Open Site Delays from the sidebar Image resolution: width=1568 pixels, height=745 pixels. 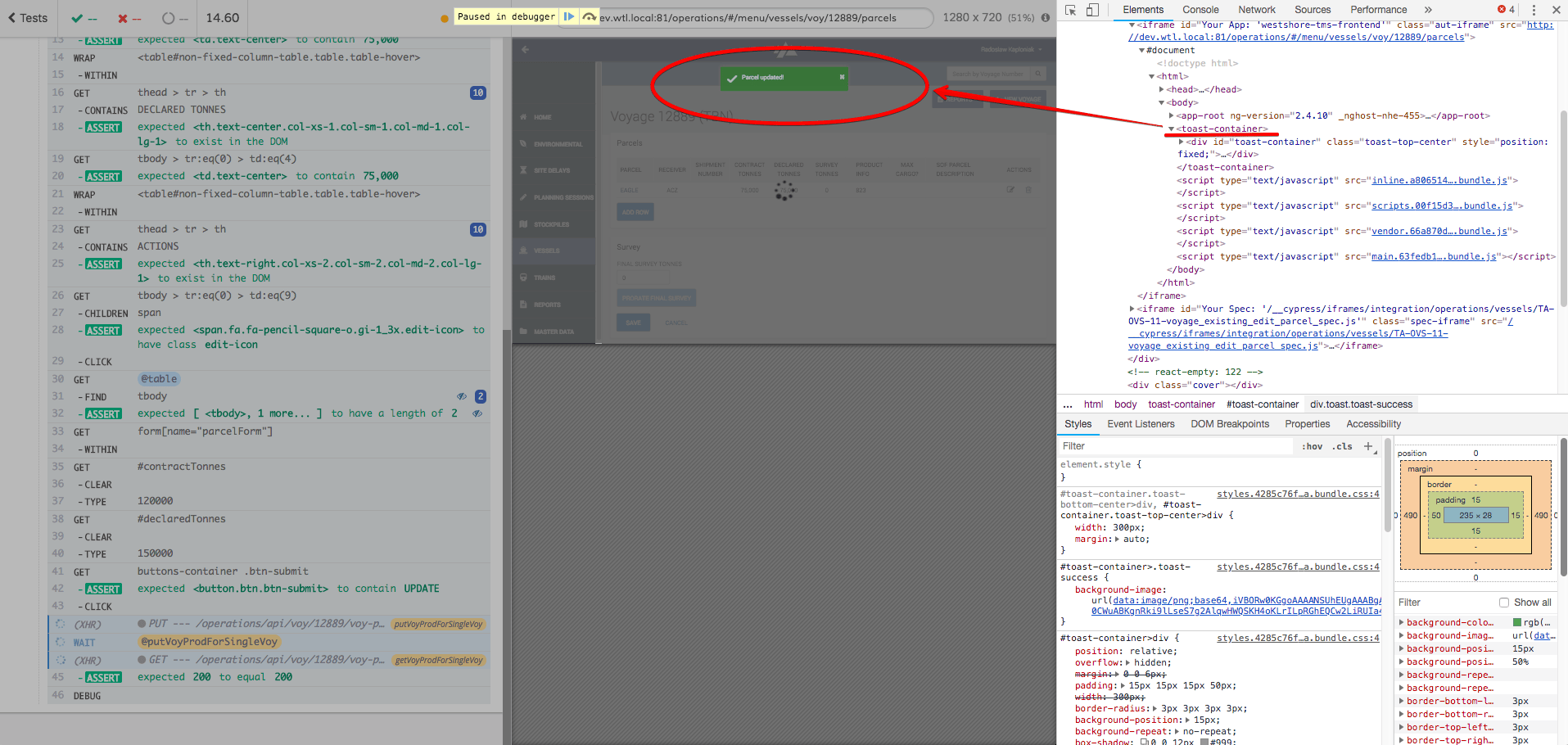coord(554,170)
